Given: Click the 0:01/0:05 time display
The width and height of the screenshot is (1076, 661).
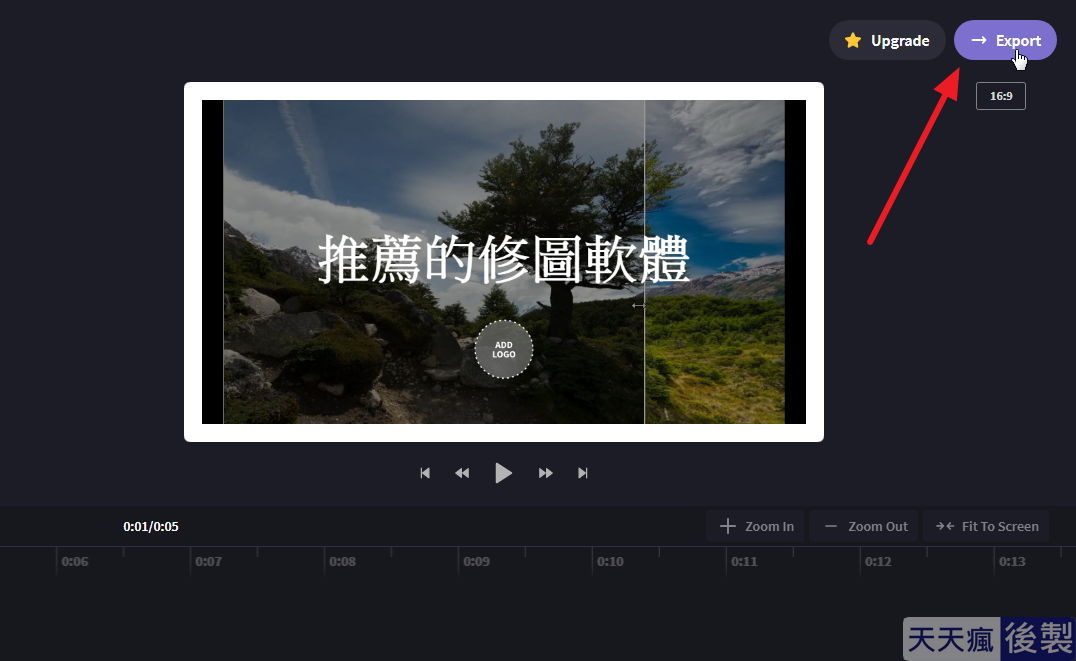Looking at the screenshot, I should (x=151, y=526).
